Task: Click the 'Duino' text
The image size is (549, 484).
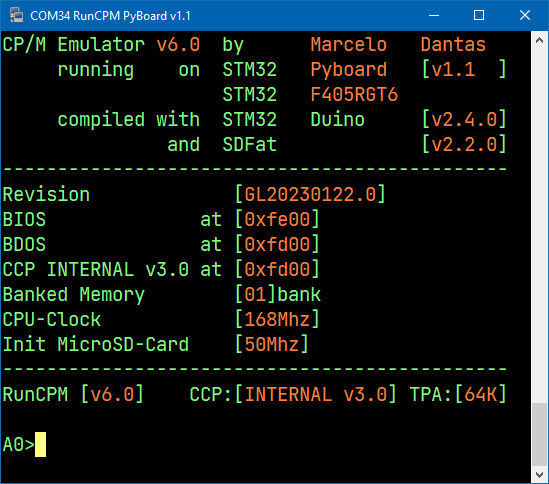Action: click(338, 119)
